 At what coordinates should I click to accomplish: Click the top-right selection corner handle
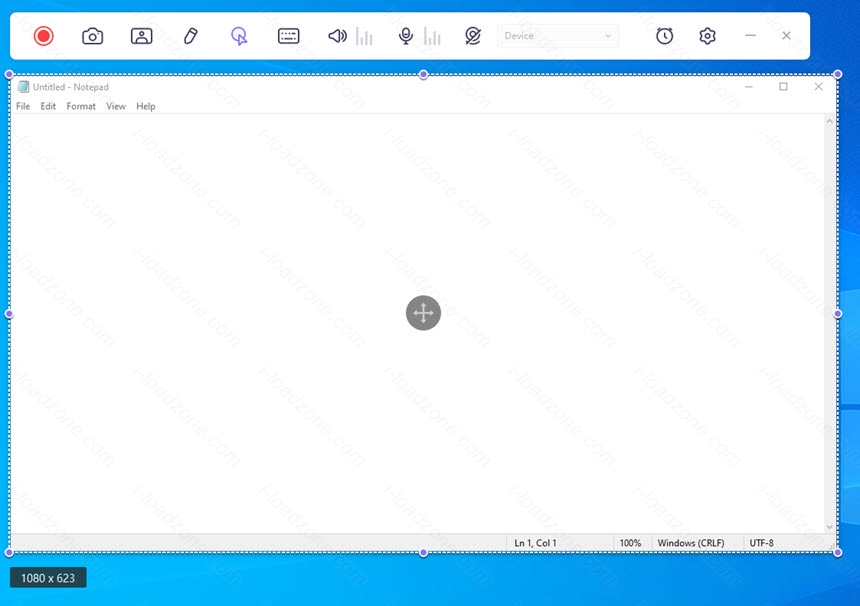click(838, 75)
